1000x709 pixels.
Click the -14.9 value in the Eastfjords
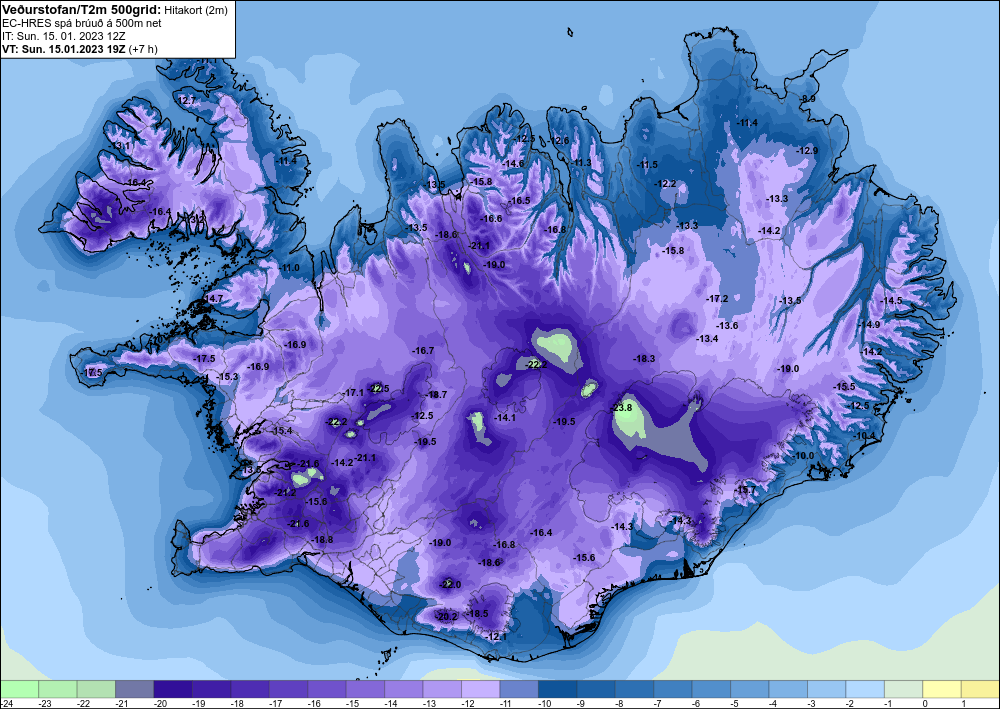coord(869,325)
